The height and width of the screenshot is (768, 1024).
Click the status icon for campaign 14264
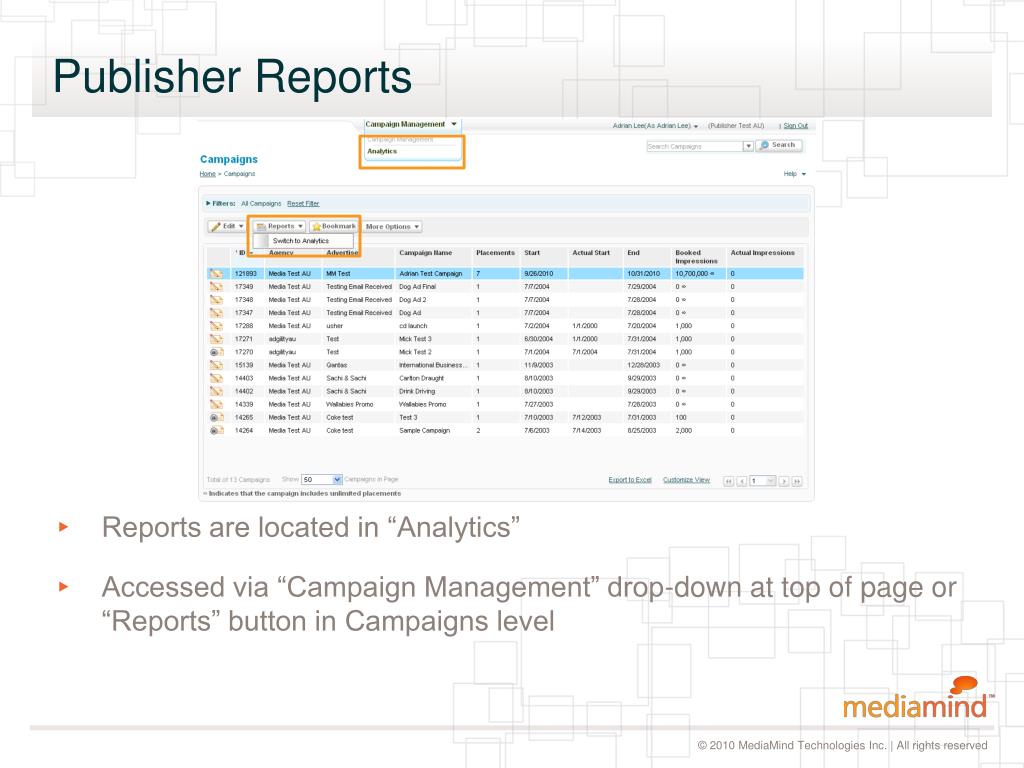click(216, 430)
